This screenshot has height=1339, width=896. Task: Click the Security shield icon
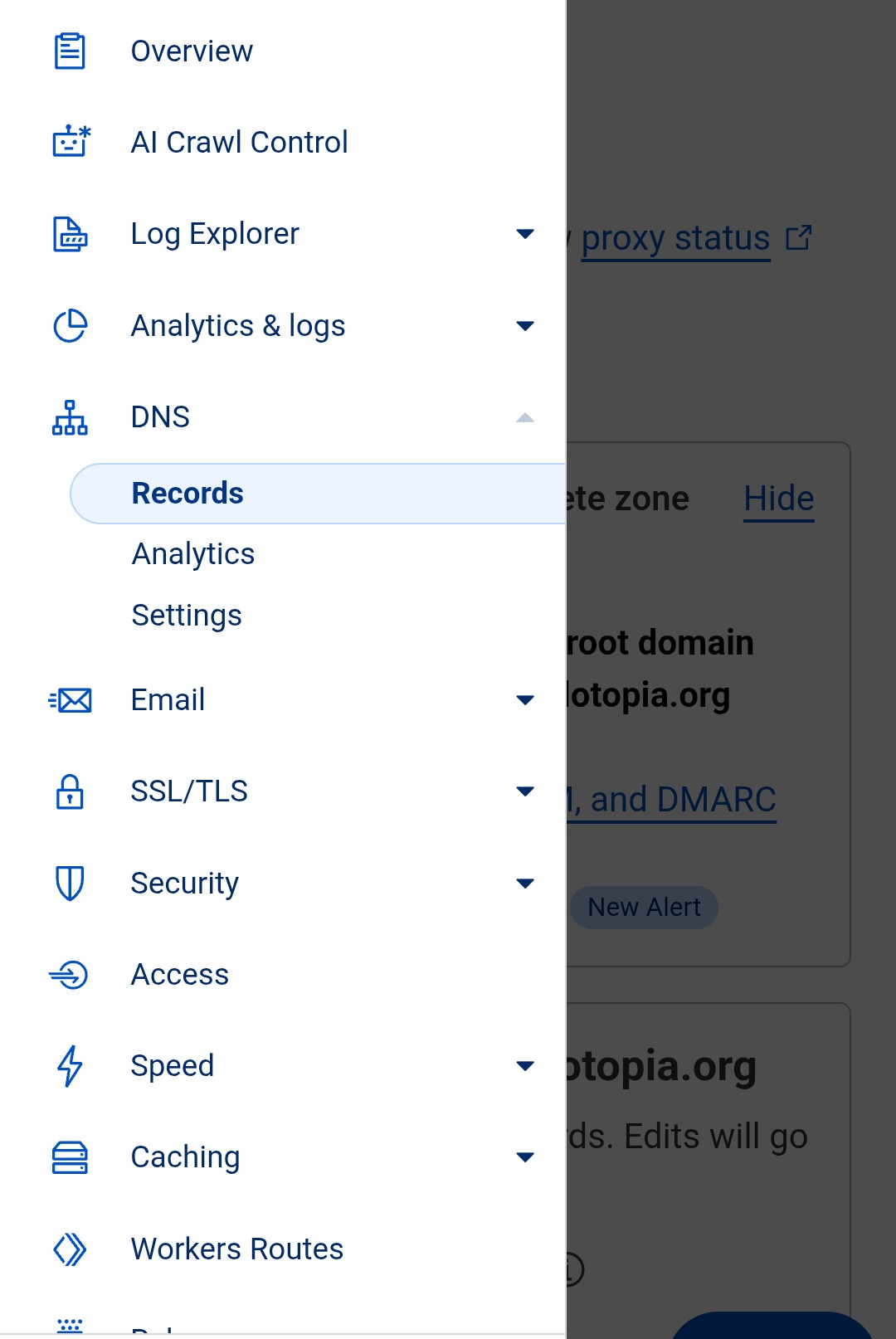pos(70,883)
